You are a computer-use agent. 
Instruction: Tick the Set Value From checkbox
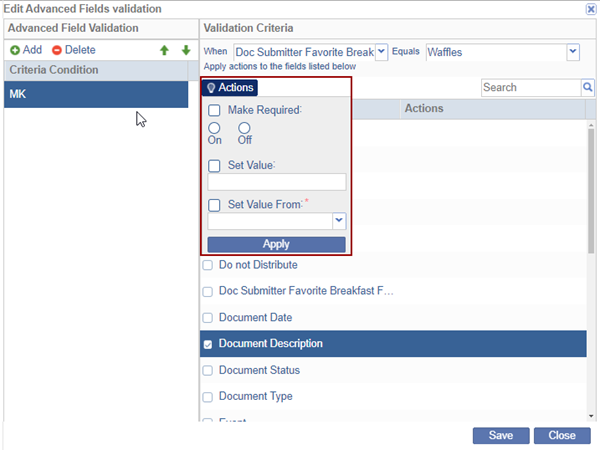point(214,205)
